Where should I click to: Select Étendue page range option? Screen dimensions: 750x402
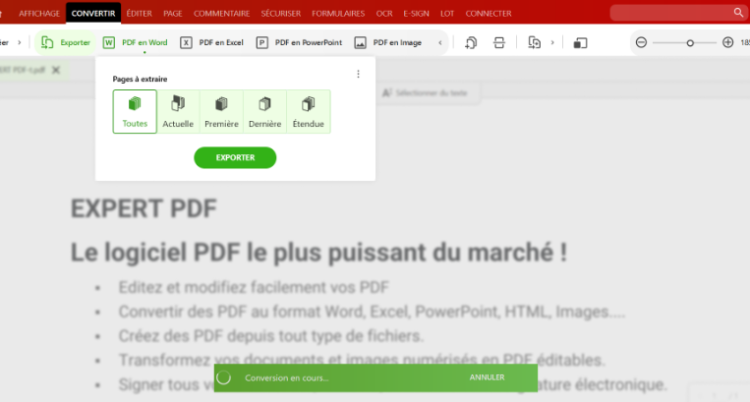point(308,111)
